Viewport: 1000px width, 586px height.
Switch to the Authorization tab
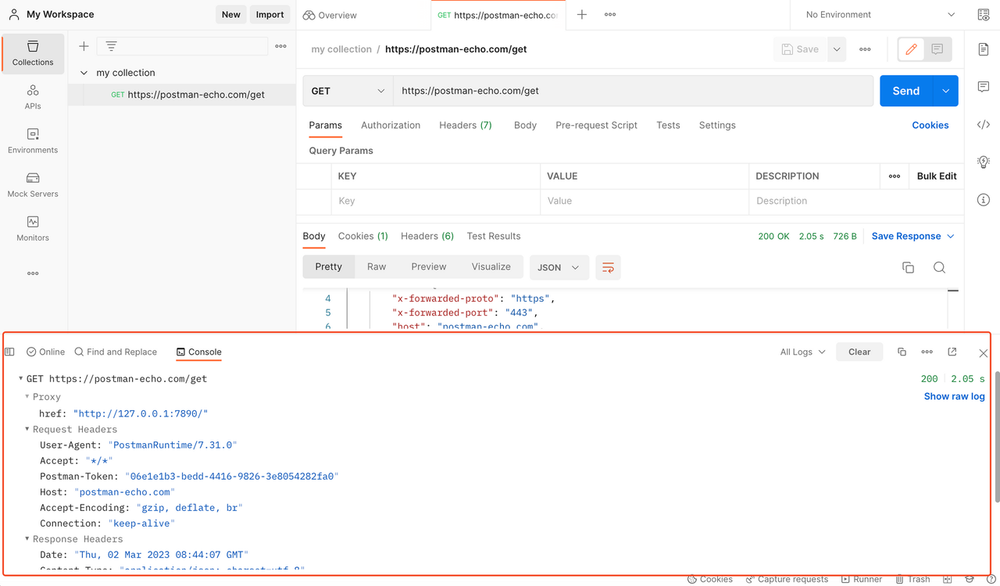(390, 125)
